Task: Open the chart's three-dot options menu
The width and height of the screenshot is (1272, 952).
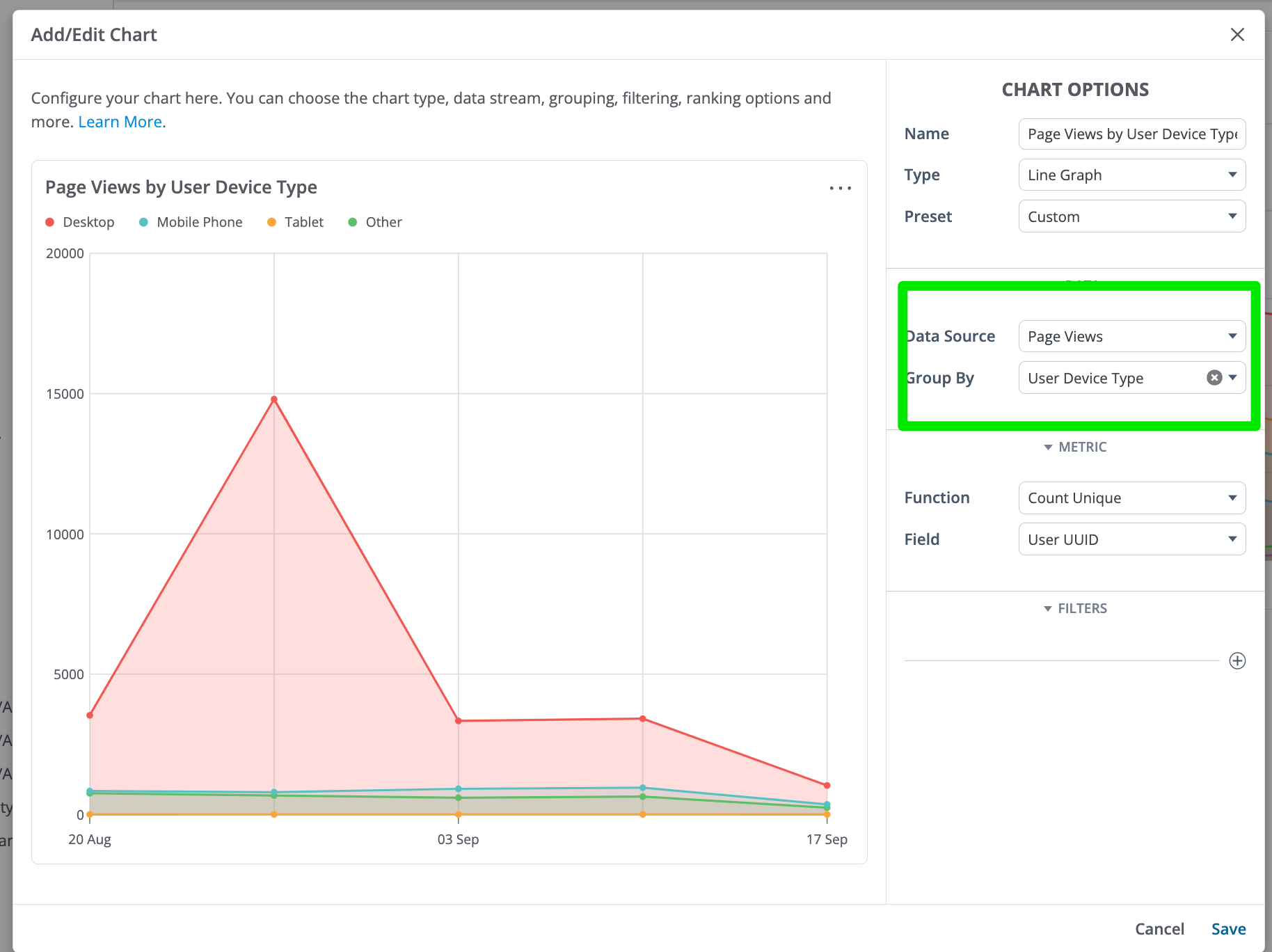Action: click(840, 188)
